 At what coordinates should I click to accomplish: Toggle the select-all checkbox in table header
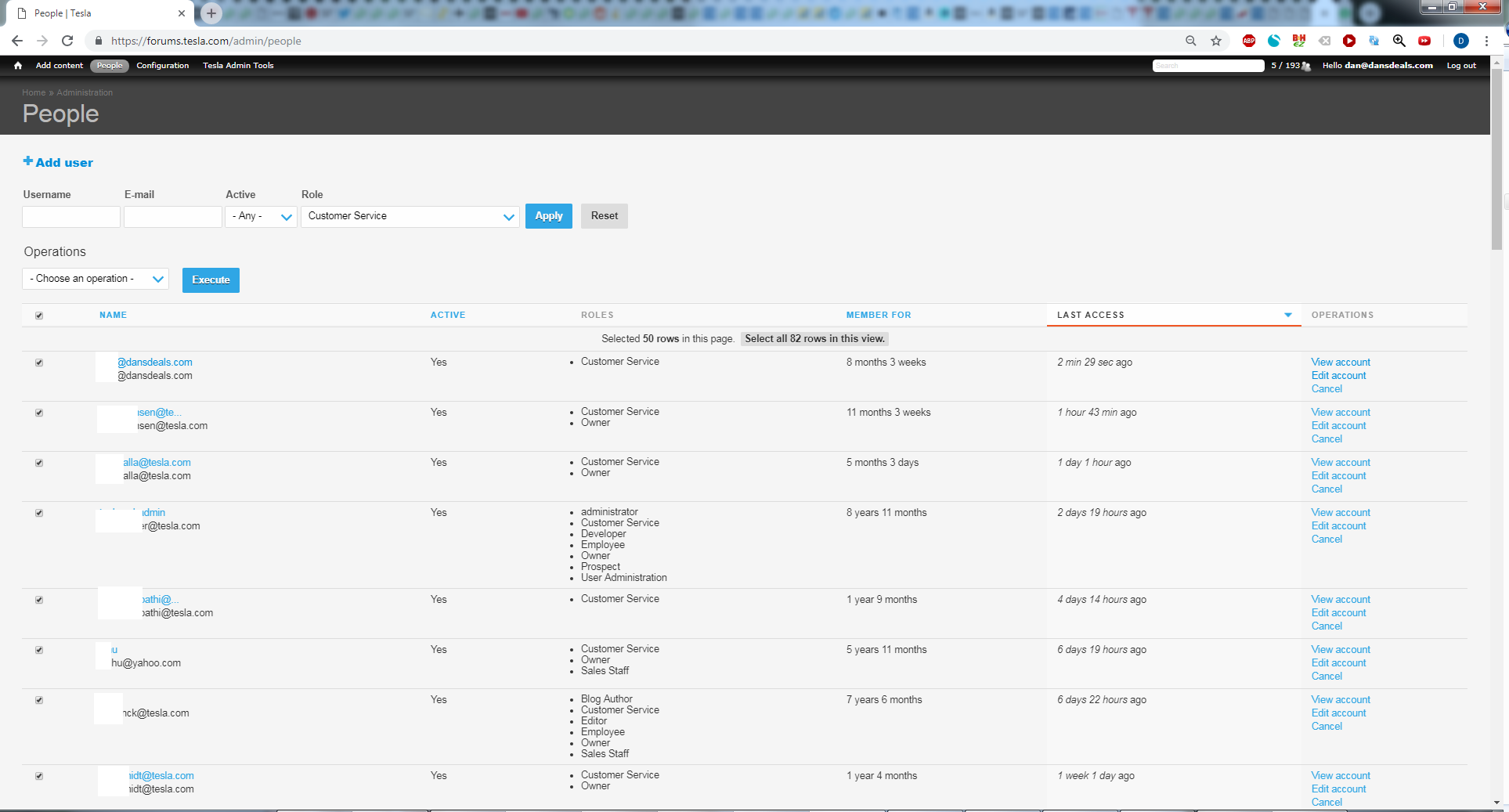39,316
